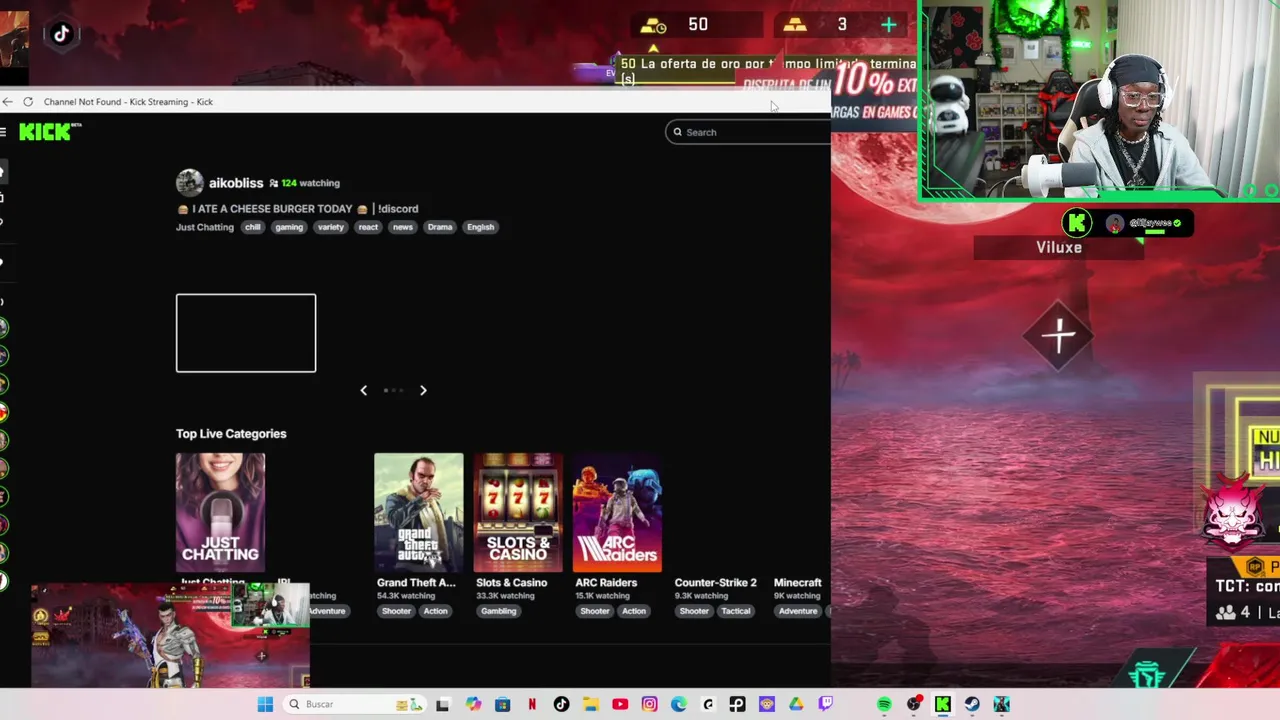Select the variety tag
The image size is (1280, 720).
pos(331,227)
